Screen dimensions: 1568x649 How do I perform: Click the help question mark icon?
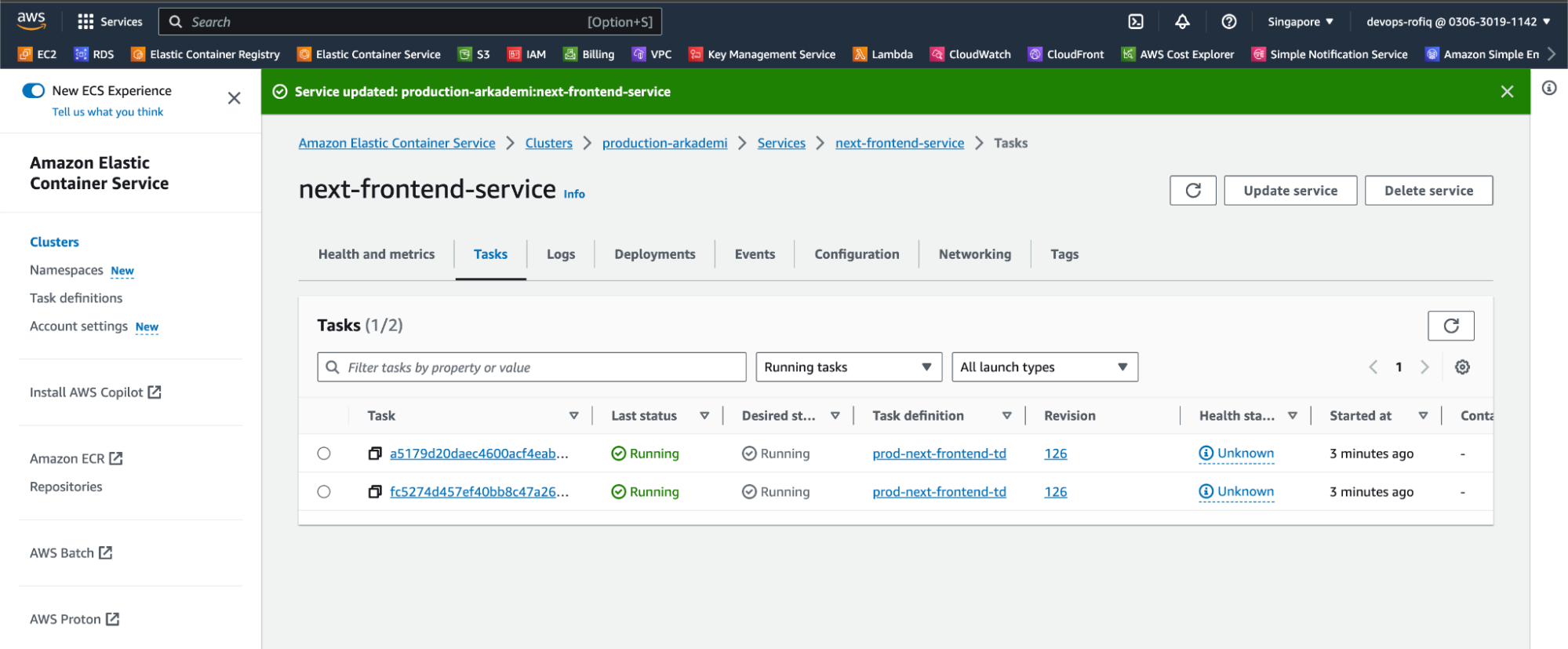click(1228, 22)
